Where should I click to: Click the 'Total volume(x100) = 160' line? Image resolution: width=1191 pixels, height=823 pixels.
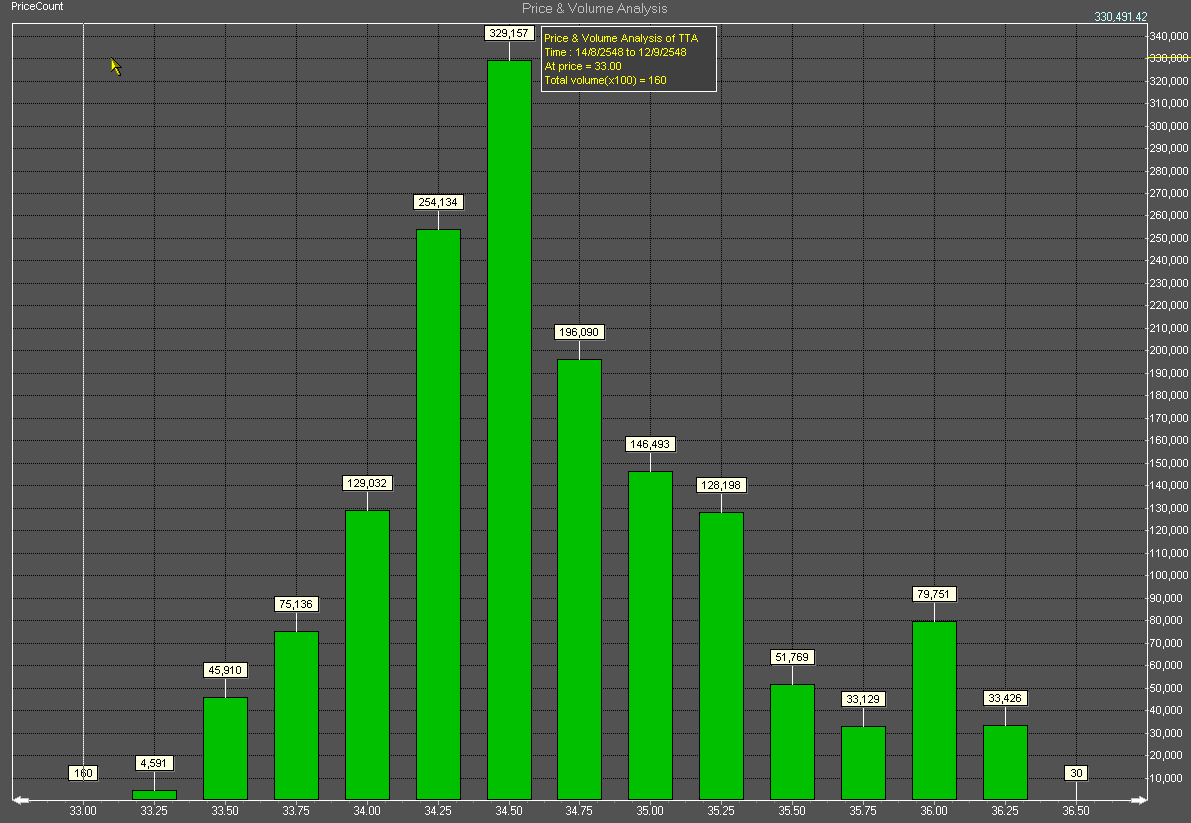coord(605,80)
